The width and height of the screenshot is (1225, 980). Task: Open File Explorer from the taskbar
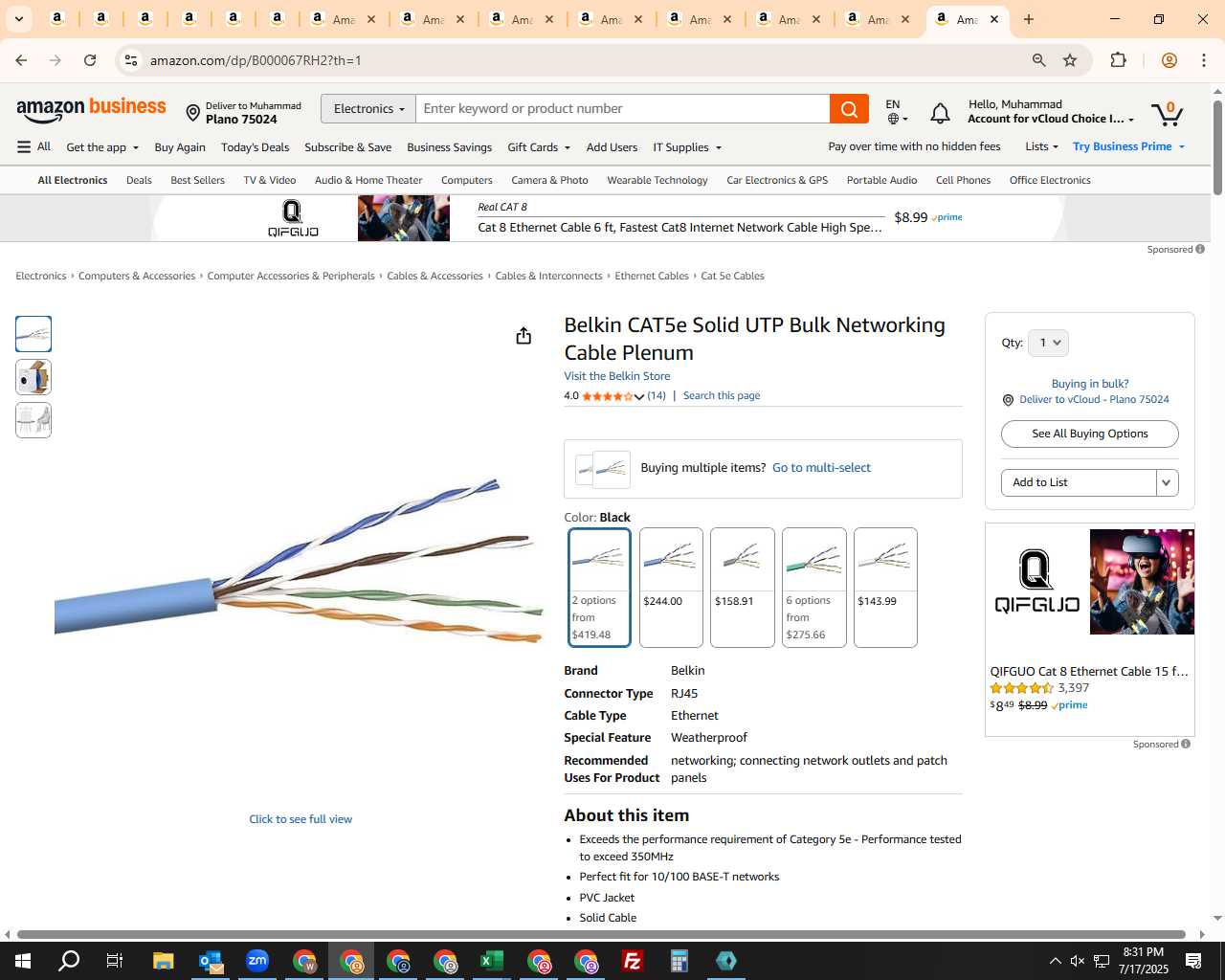coord(163,961)
